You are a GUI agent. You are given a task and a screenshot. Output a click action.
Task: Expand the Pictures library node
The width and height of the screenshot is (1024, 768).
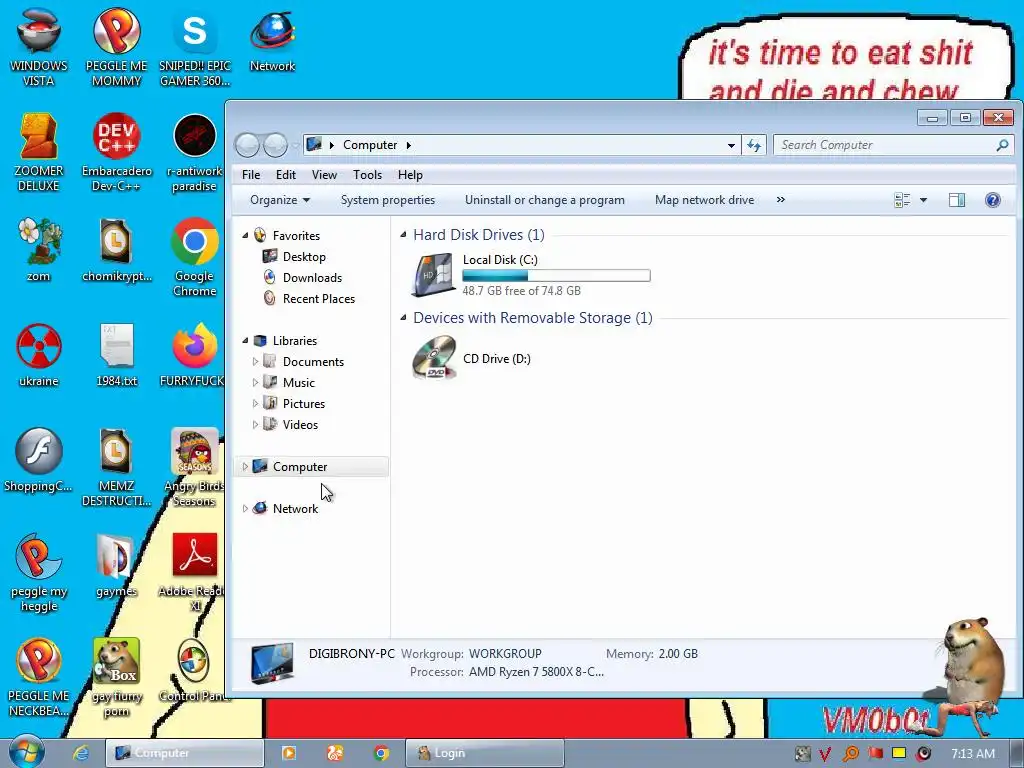coord(255,403)
